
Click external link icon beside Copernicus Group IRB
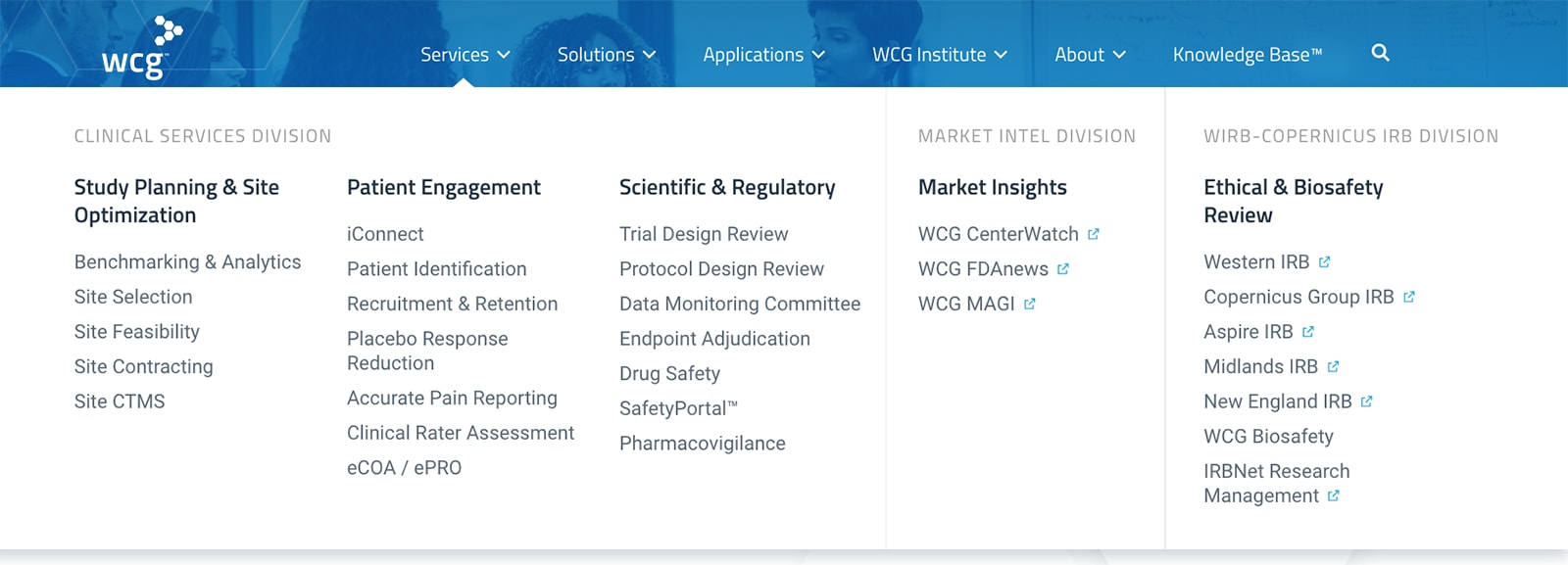point(1409,297)
